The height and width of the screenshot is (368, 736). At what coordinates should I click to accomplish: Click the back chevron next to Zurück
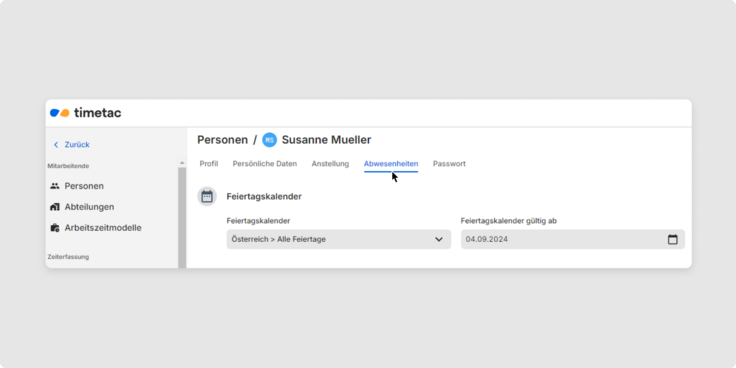click(56, 145)
